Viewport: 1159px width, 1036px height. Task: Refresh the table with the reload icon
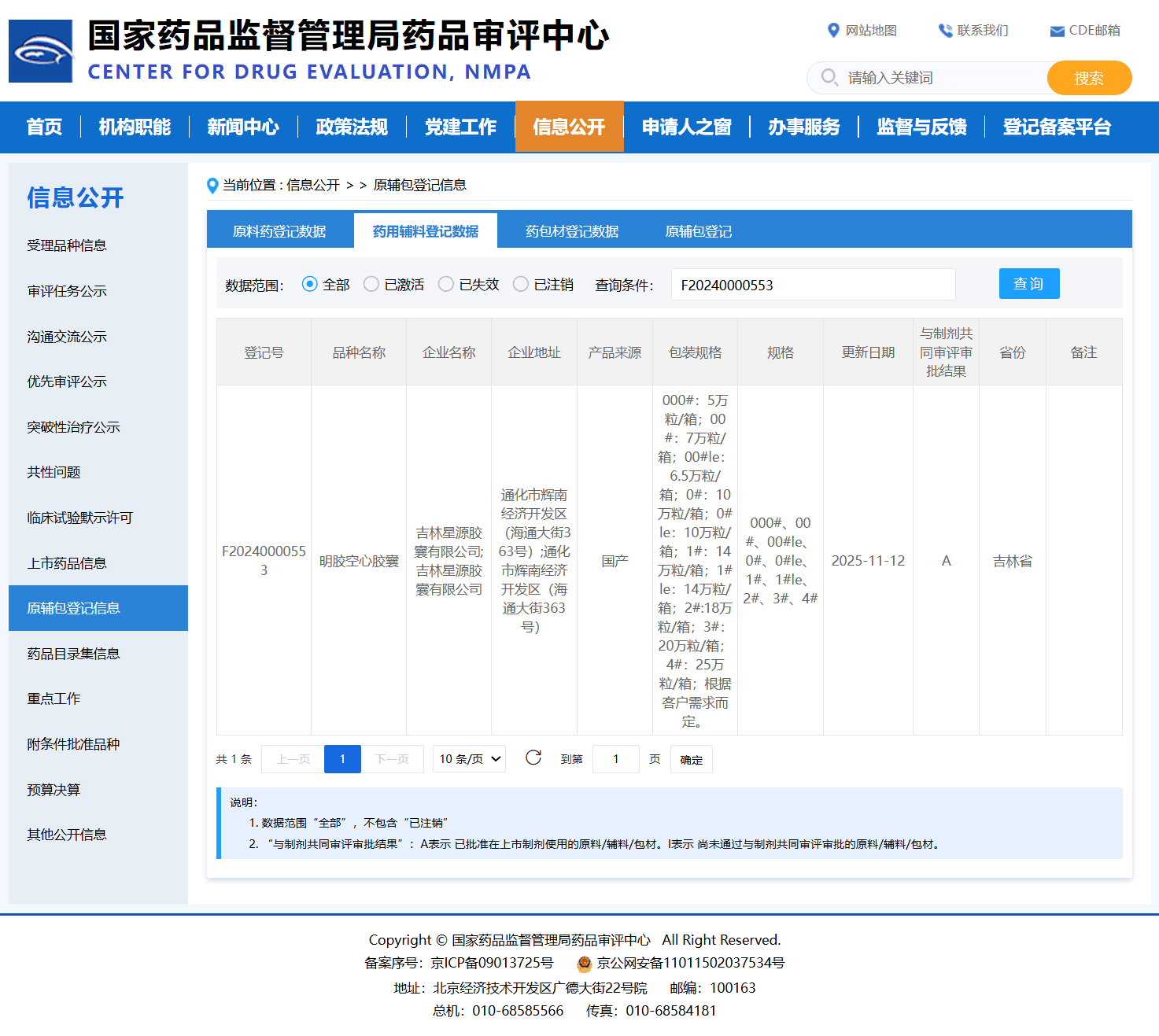533,758
